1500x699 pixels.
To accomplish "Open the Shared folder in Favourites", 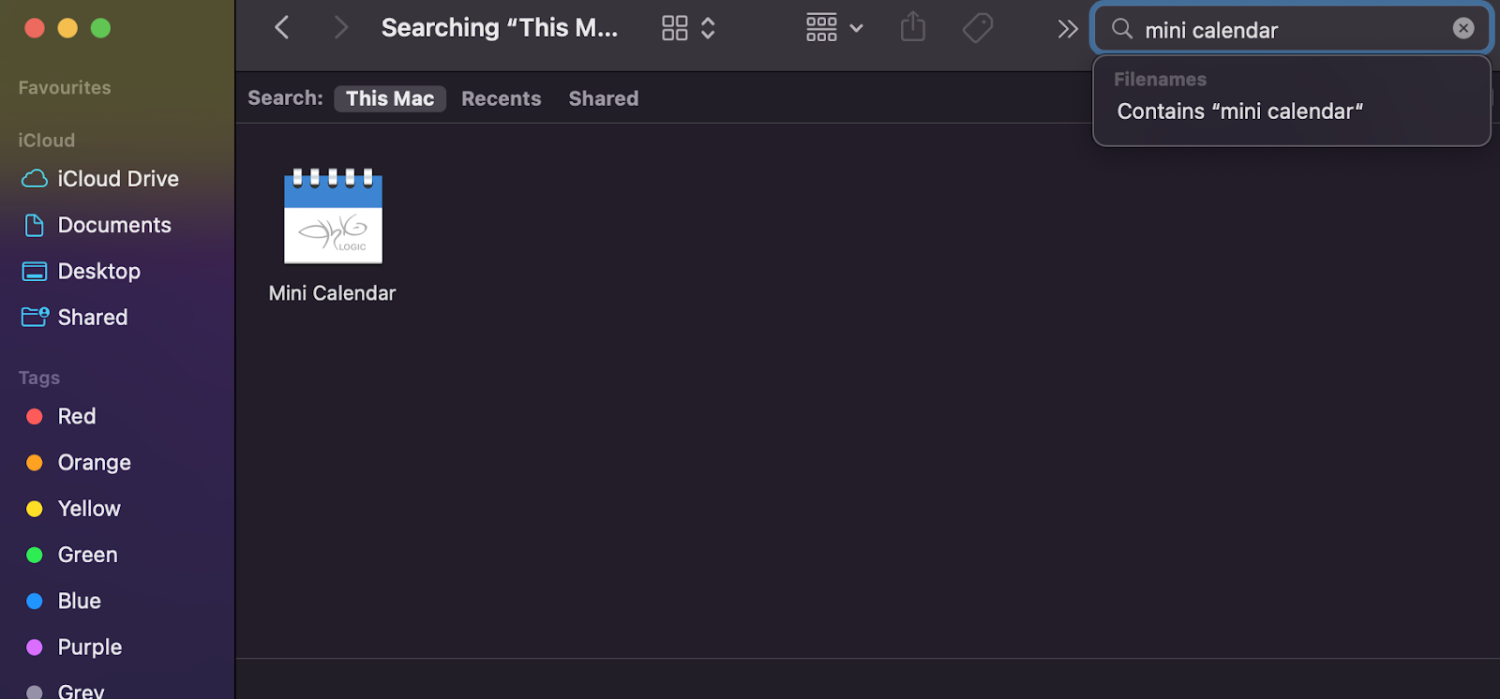I will point(94,316).
